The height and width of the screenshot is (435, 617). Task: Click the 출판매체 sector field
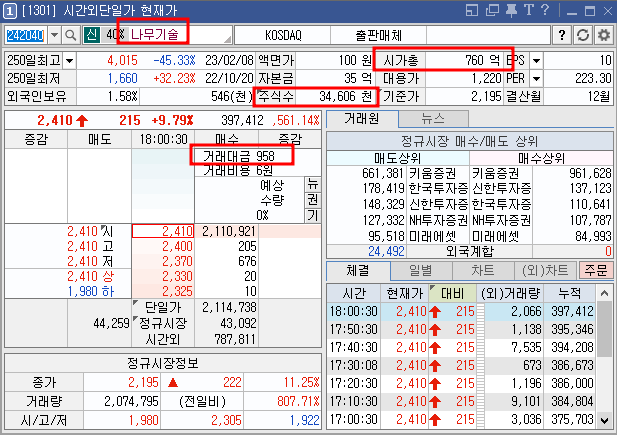coord(378,35)
